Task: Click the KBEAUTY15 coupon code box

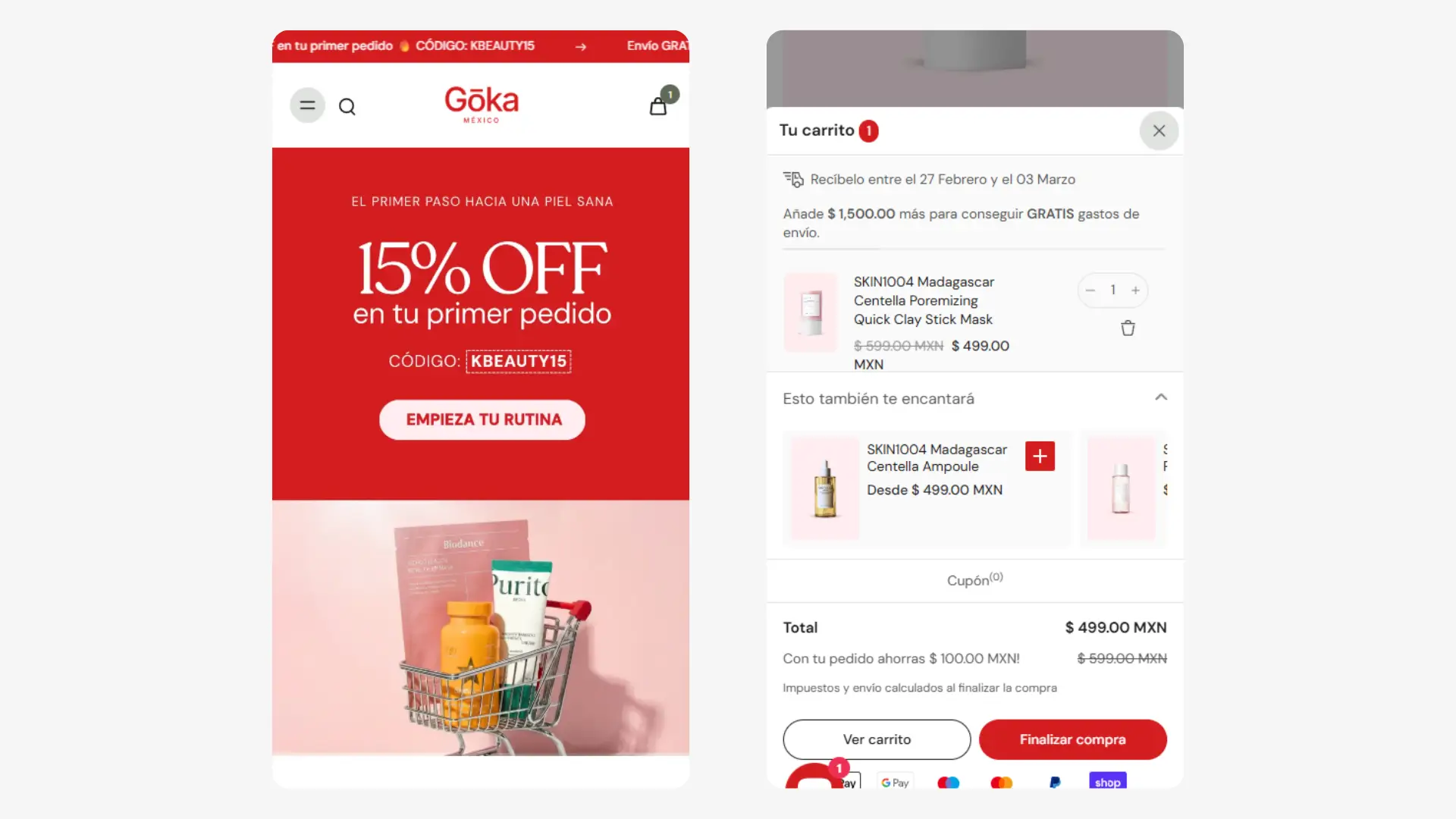Action: point(519,361)
